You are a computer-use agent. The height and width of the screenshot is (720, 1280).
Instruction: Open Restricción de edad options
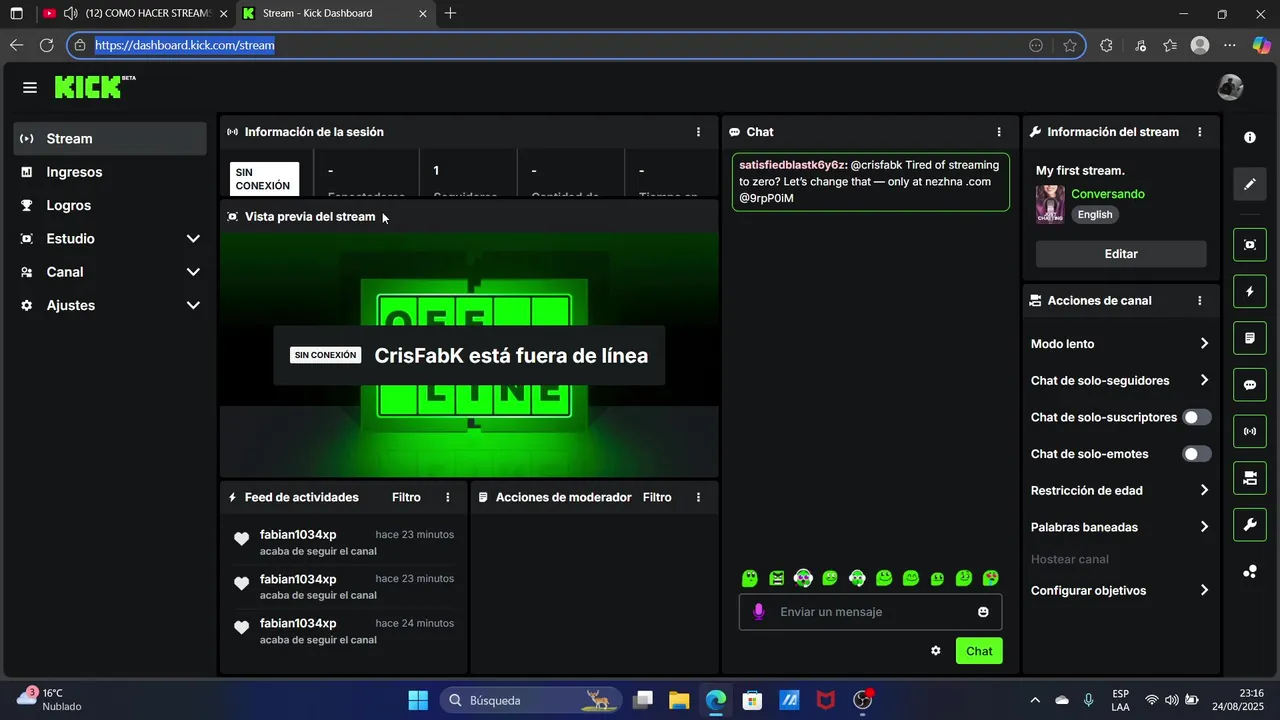[x=1120, y=491]
